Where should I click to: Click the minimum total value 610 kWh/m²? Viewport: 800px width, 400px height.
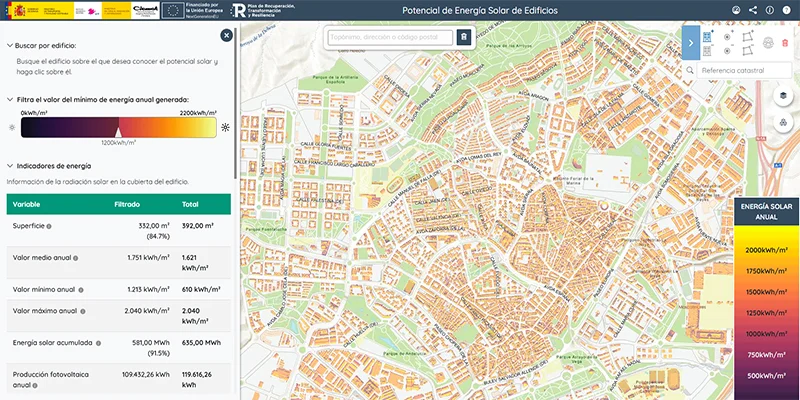tap(201, 289)
